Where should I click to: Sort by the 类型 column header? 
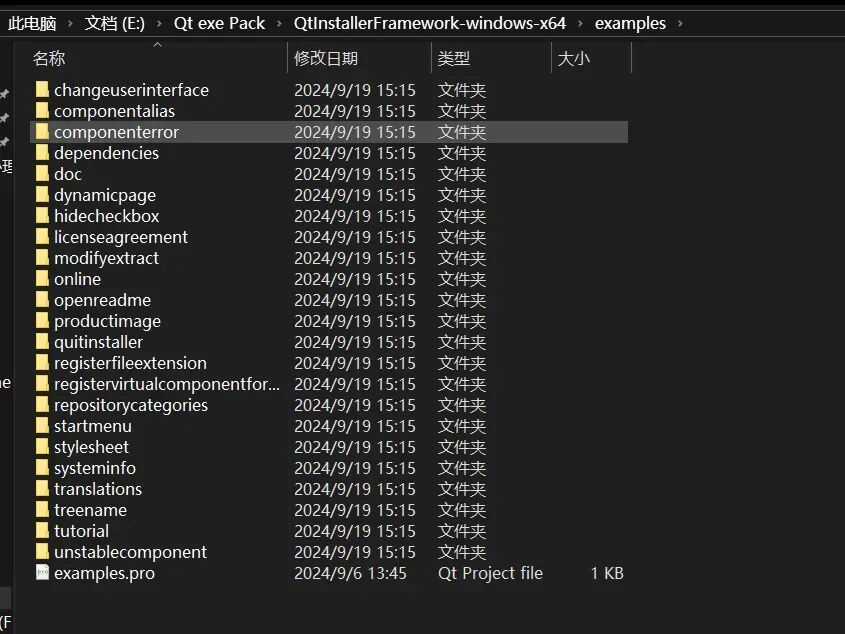pos(454,58)
